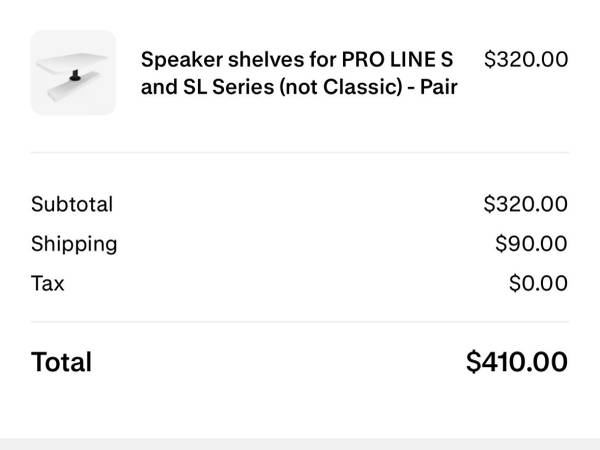600x450 pixels.
Task: Click the Tax amount $0.00
Action: click(538, 283)
